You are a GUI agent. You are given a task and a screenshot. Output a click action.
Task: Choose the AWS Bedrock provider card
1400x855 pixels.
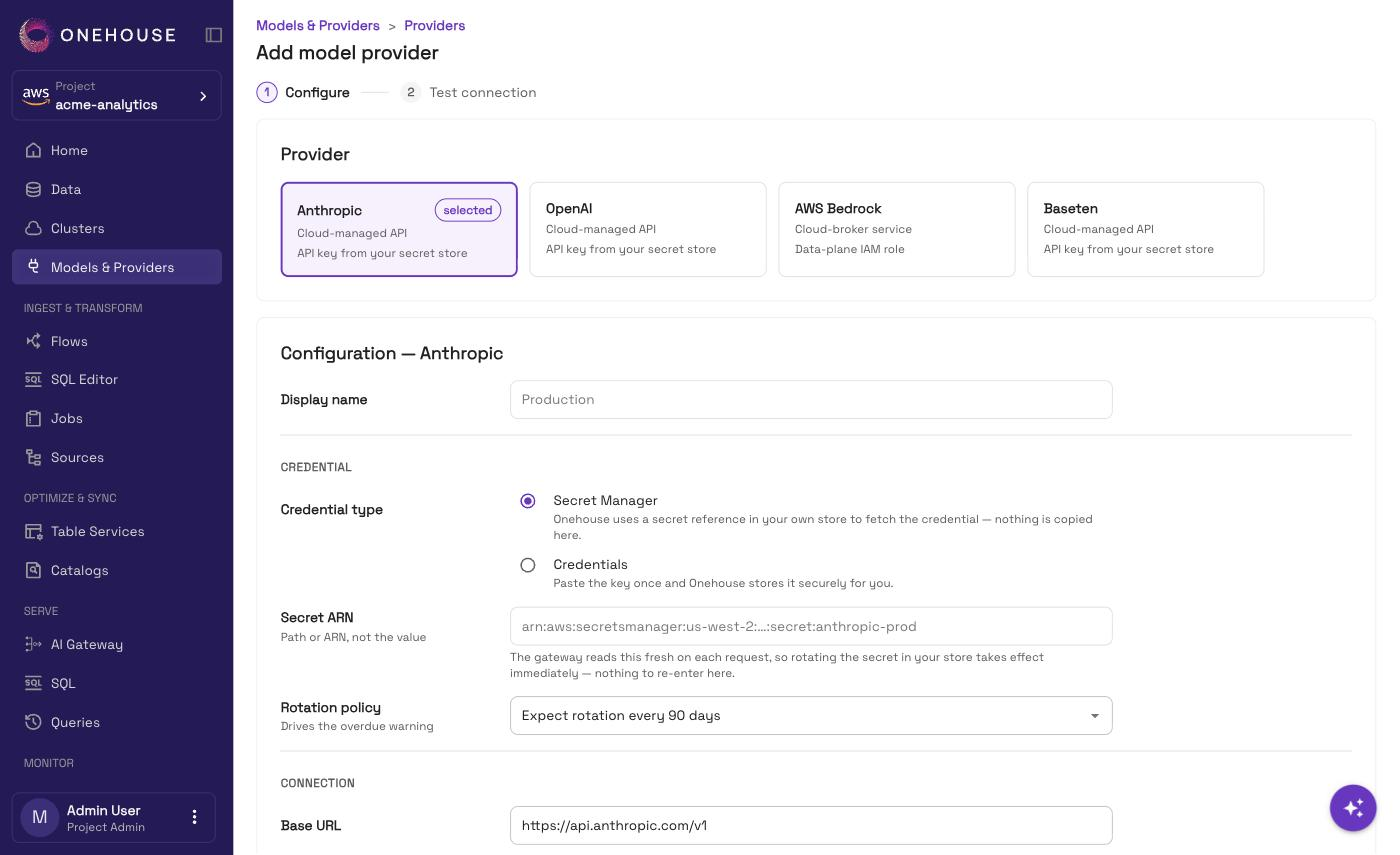[x=897, y=229]
